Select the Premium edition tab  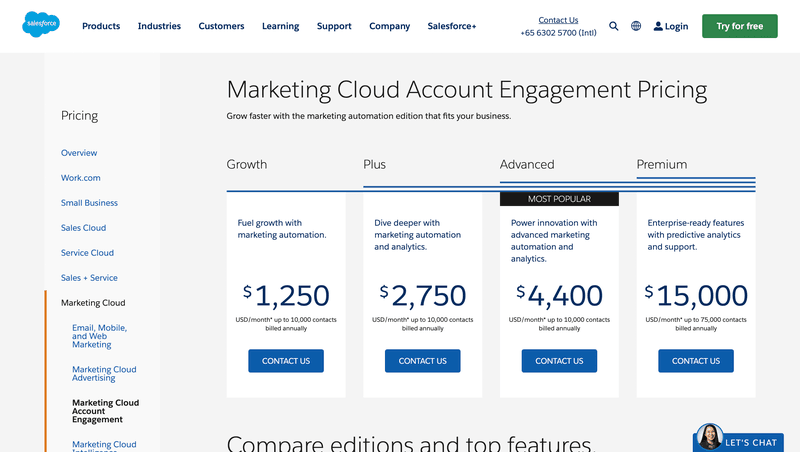point(662,164)
